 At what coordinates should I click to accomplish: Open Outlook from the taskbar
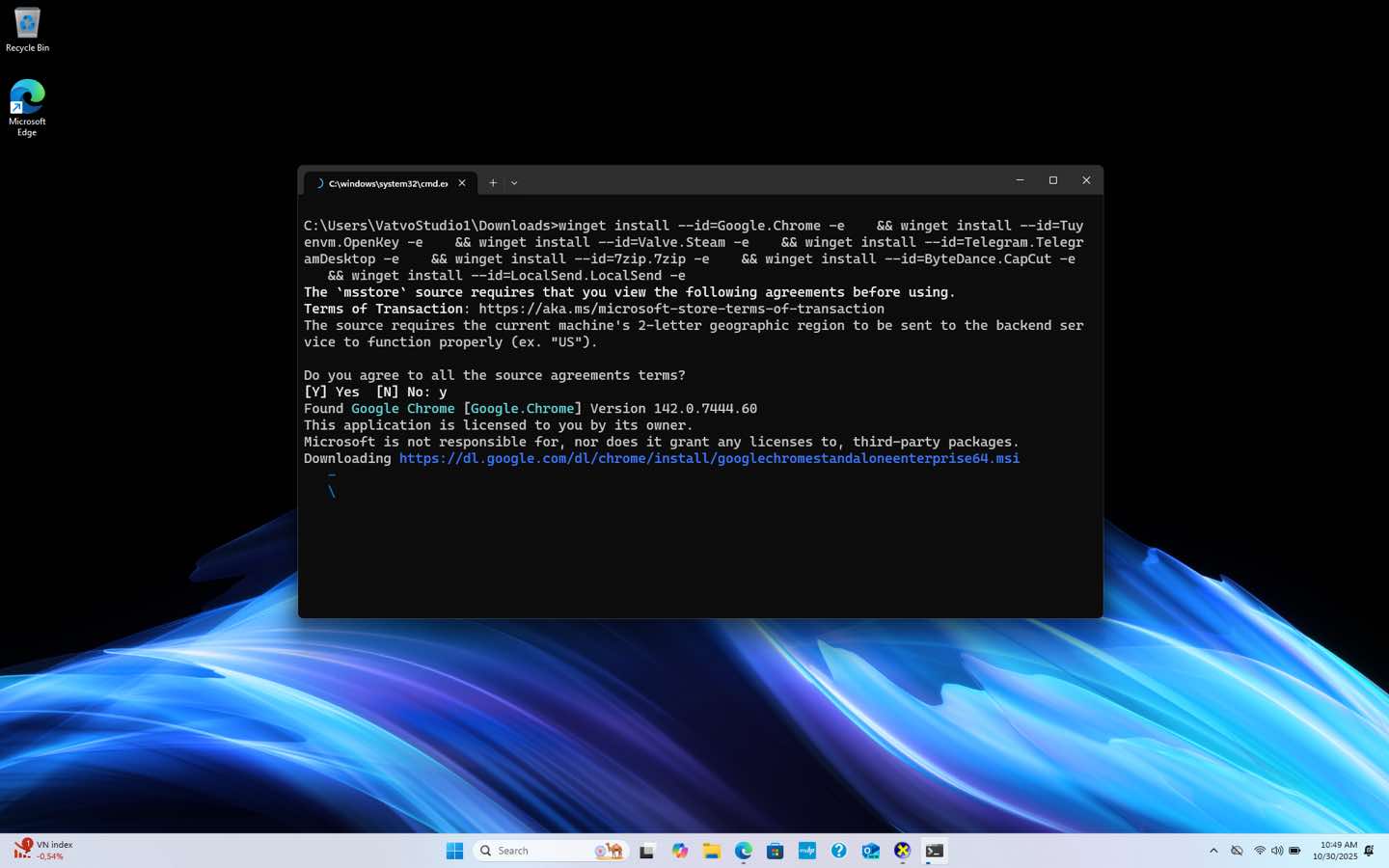870,851
